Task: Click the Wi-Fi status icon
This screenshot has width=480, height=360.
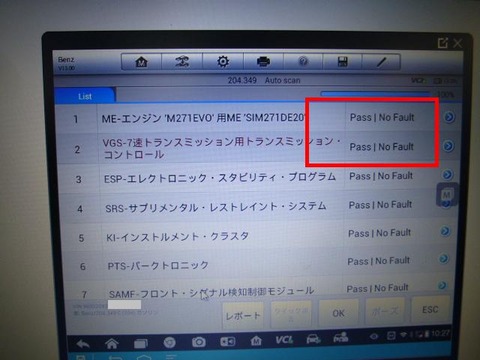Action: coord(404,334)
